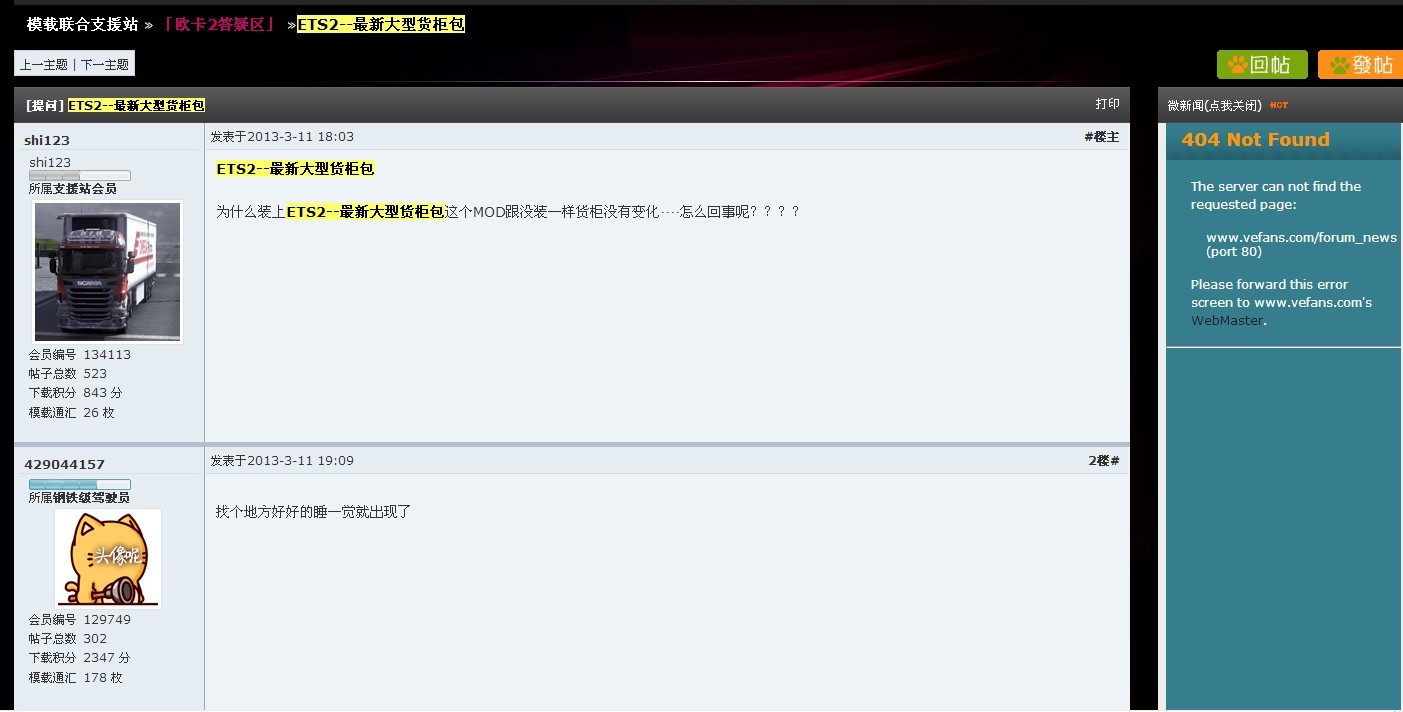
Task: Click the highlighted breadcrumb ETS2--最新大型货柜包
Action: click(381, 24)
